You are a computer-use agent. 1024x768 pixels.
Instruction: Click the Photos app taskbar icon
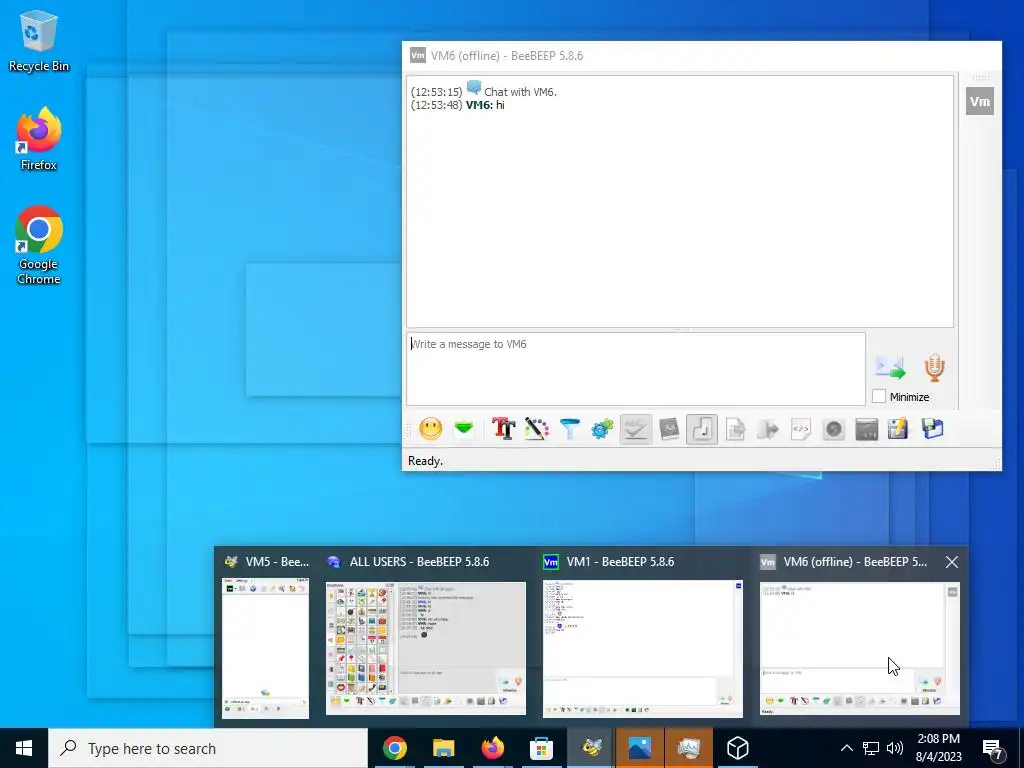click(640, 748)
